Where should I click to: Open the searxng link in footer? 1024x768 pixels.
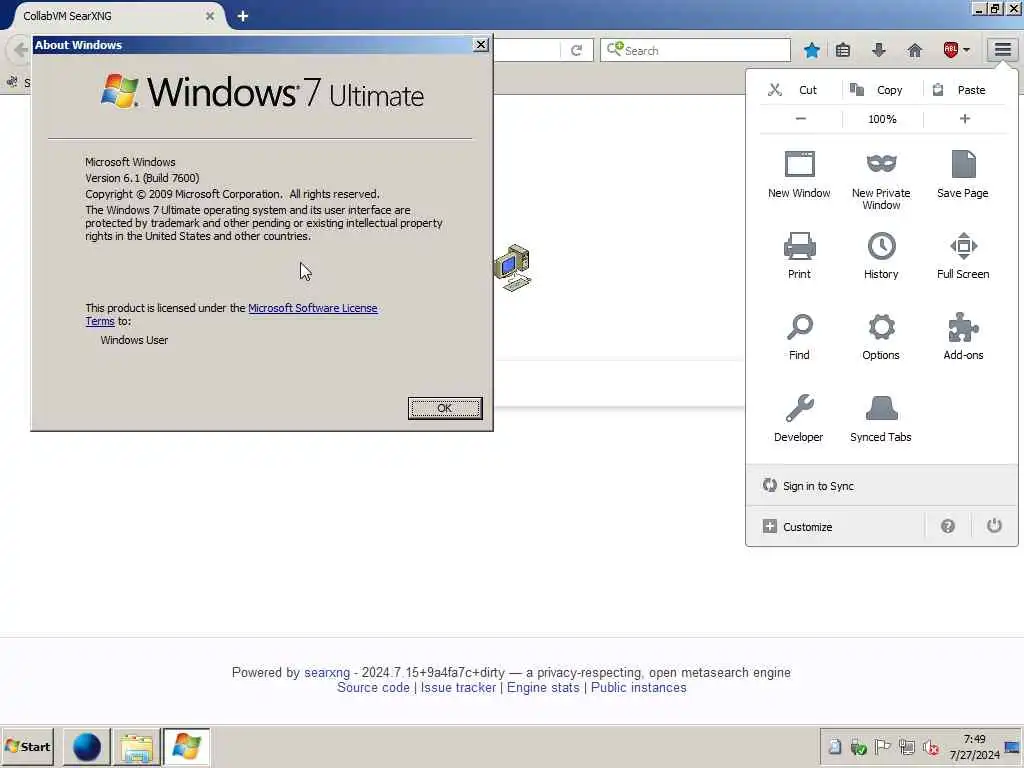[327, 673]
